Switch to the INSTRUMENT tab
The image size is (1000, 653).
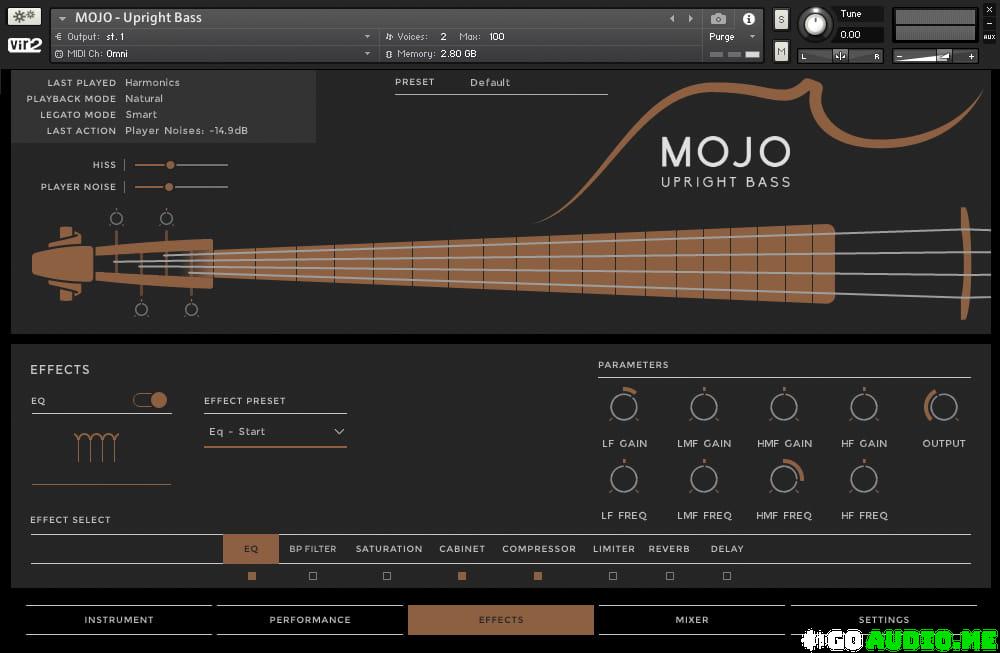[x=119, y=620]
